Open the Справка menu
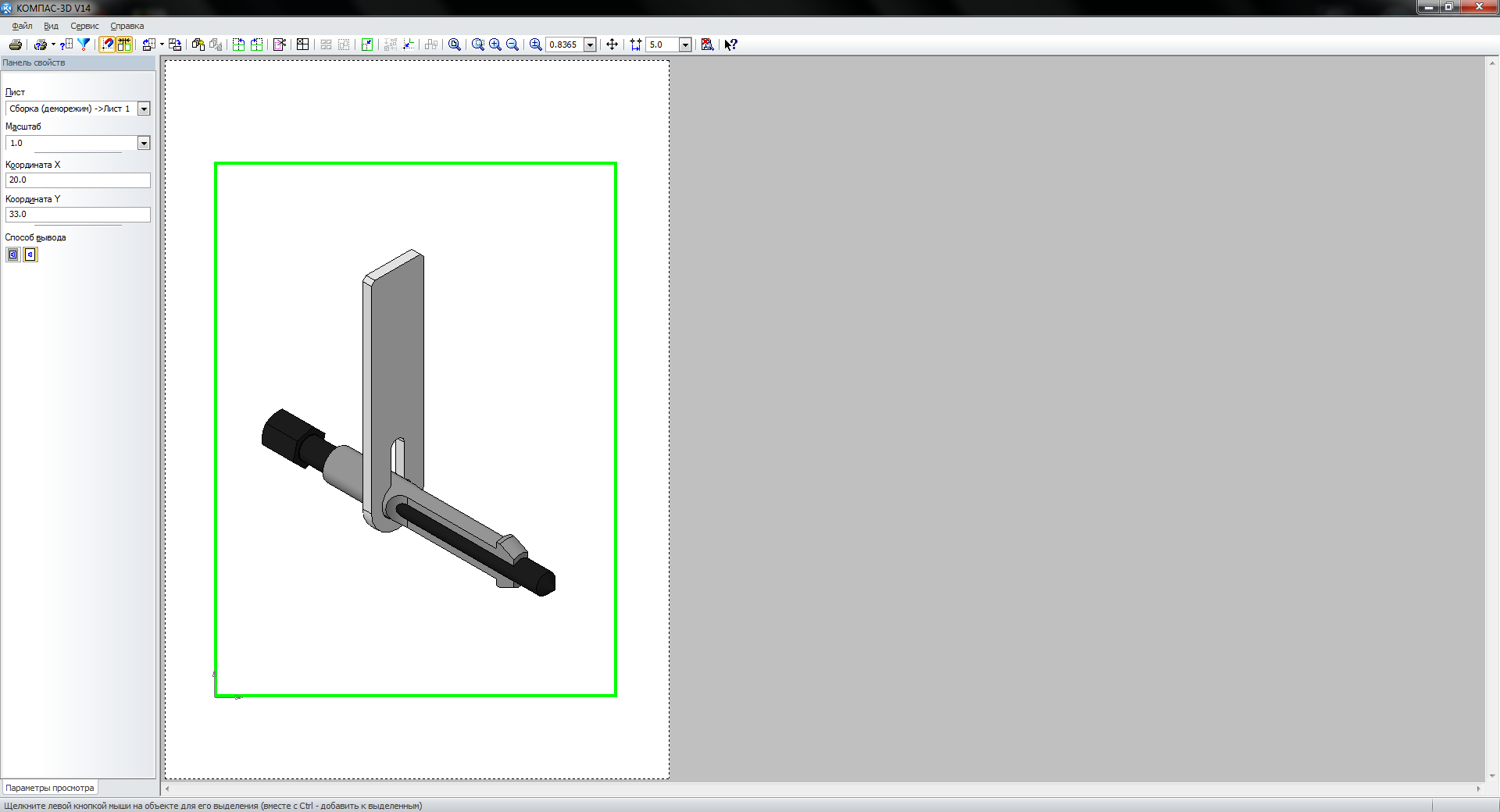Screen dimensions: 1500x812 click(x=127, y=26)
